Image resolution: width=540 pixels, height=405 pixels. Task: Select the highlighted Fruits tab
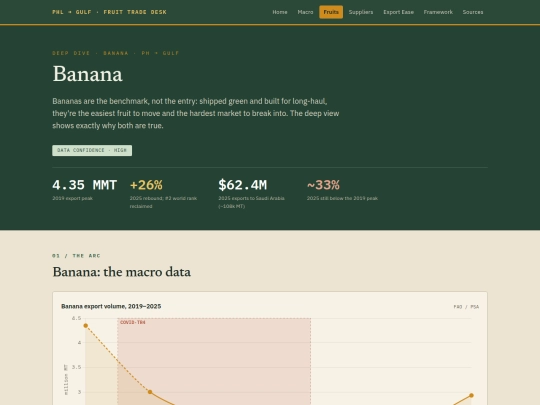click(331, 12)
